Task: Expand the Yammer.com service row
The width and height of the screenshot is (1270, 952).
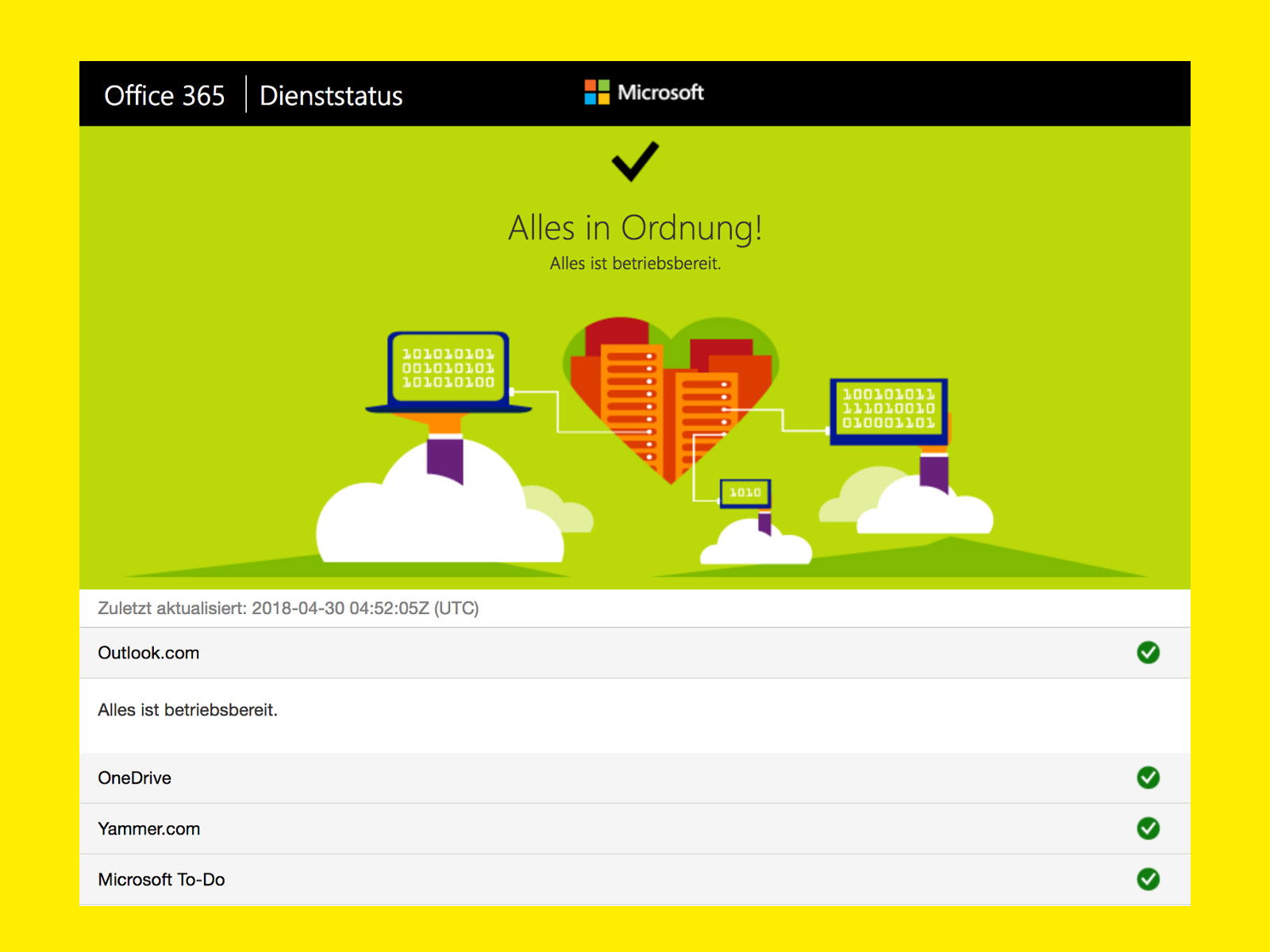Action: click(635, 828)
